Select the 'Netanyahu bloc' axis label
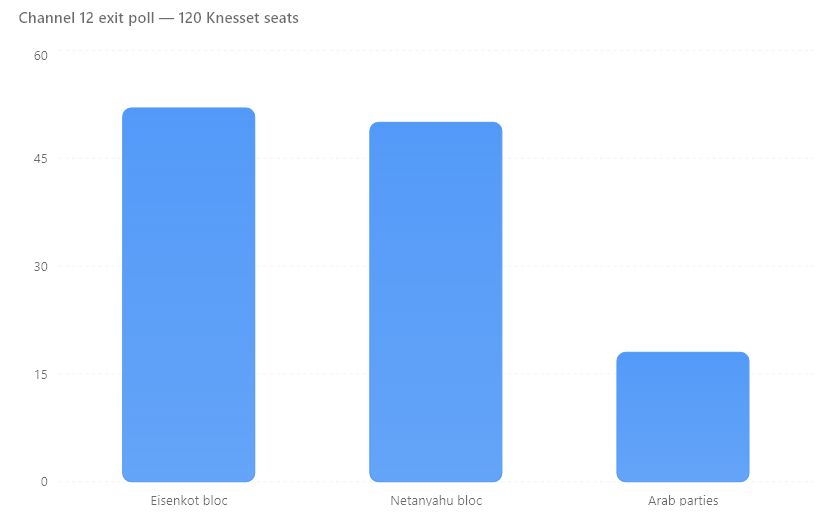 point(436,500)
